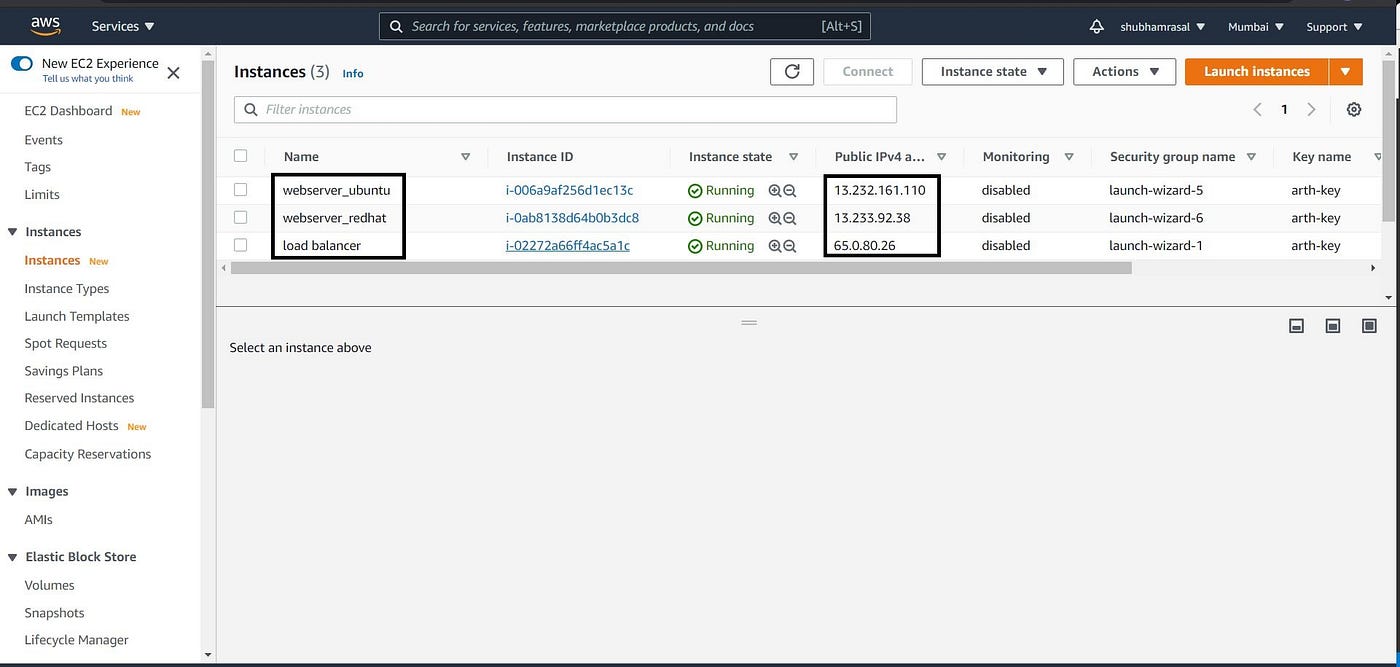The width and height of the screenshot is (1400, 667).
Task: Click the Connect button
Action: coord(868,71)
